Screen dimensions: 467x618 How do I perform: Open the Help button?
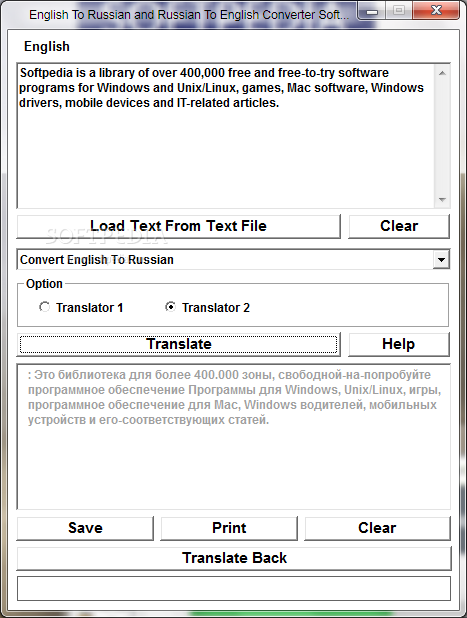[x=399, y=344]
